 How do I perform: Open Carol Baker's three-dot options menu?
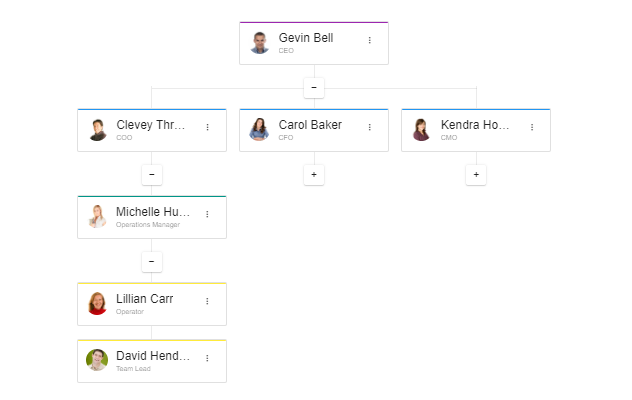(x=369, y=128)
